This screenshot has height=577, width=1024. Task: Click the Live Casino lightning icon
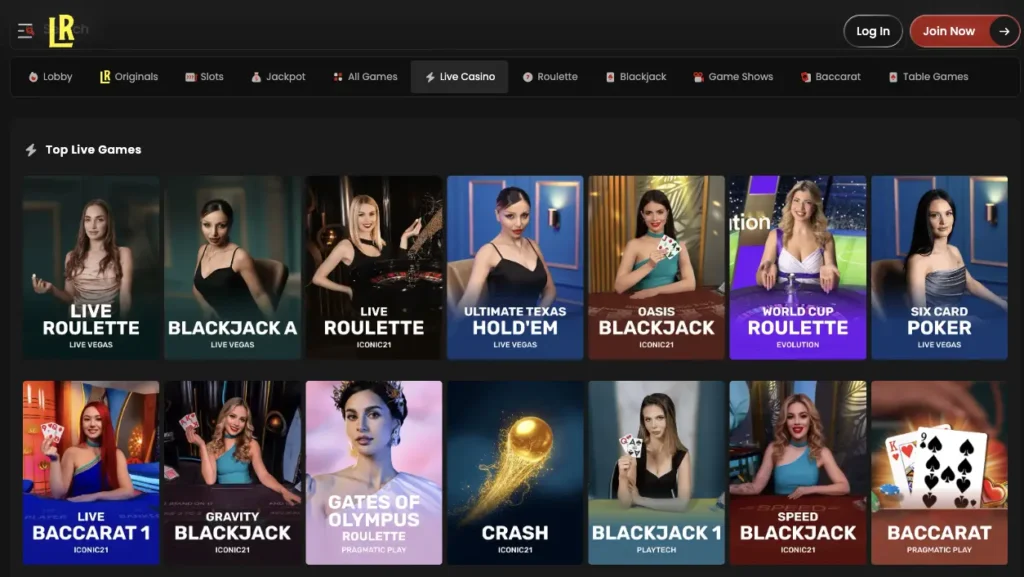point(430,77)
